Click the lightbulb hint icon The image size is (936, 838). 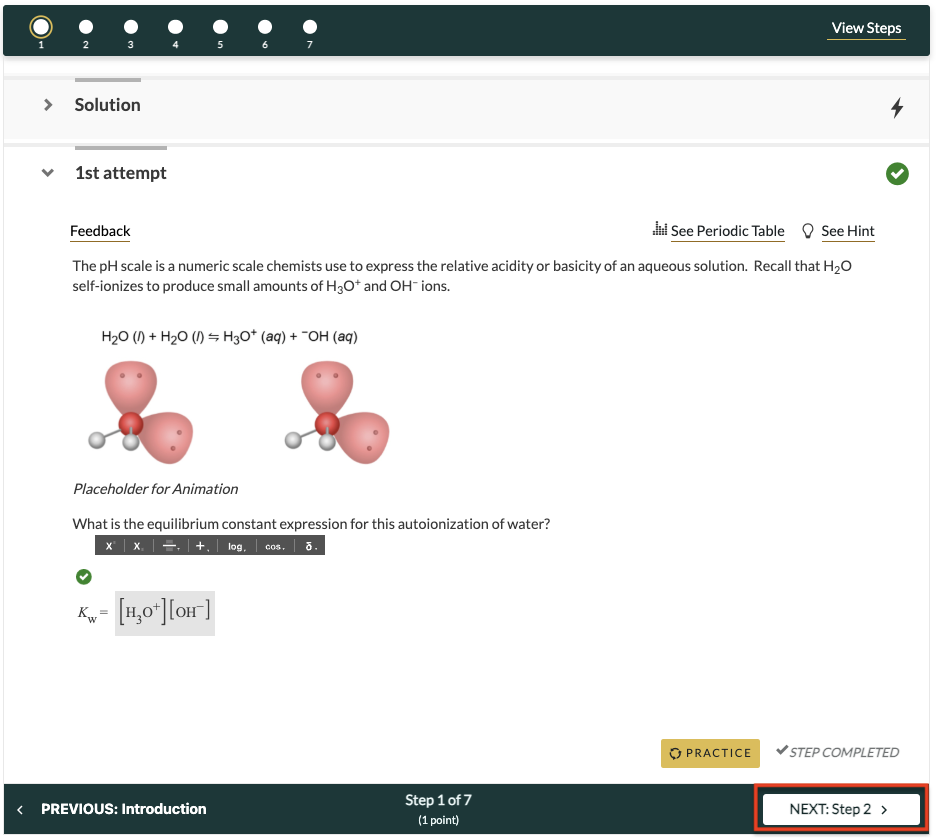tap(807, 231)
